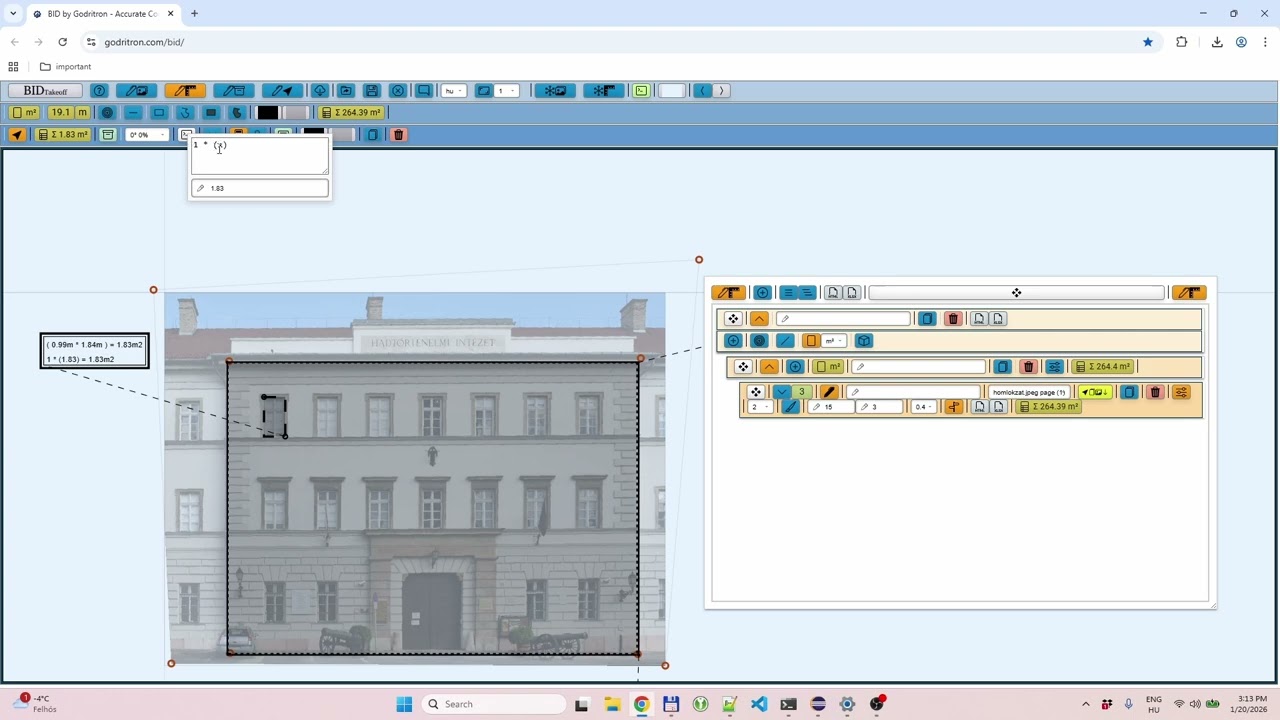Open the Windows Start menu
The image size is (1280, 720).
pyautogui.click(x=404, y=704)
